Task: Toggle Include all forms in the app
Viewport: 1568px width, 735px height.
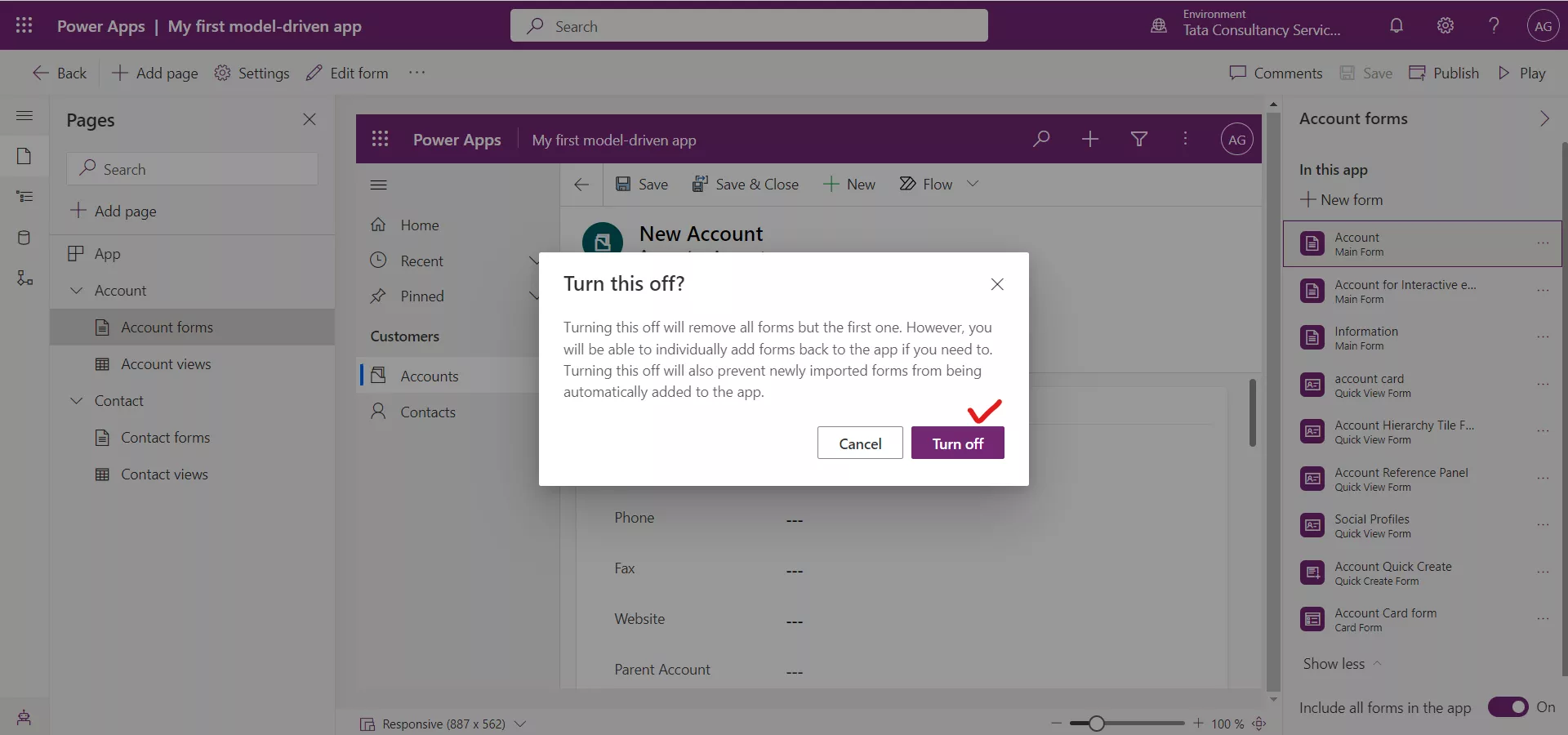Action: 1508,707
